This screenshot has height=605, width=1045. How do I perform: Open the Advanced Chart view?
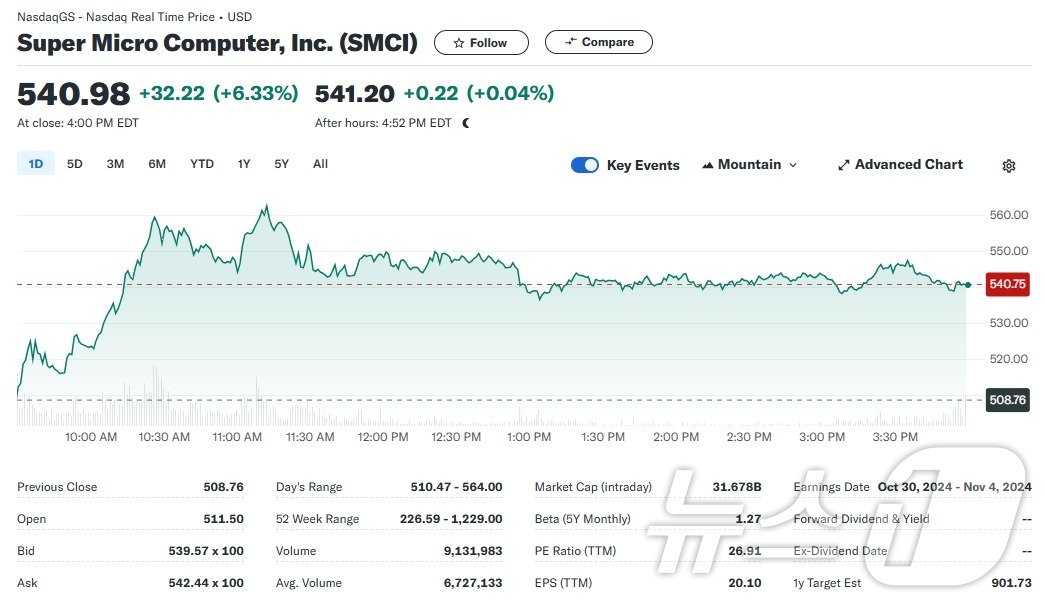click(x=900, y=165)
